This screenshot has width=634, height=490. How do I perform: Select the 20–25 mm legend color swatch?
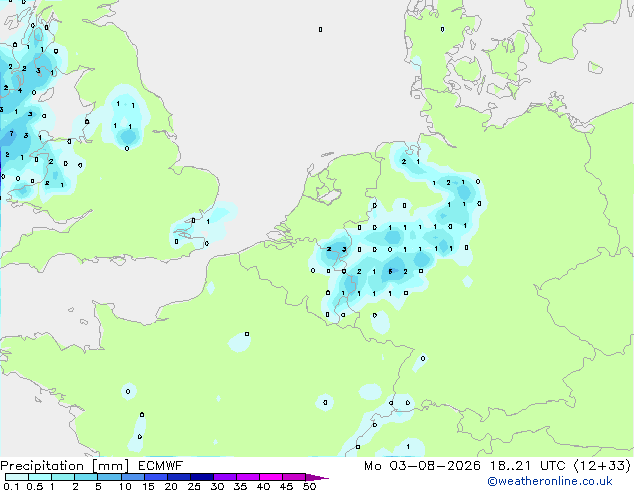click(x=178, y=477)
